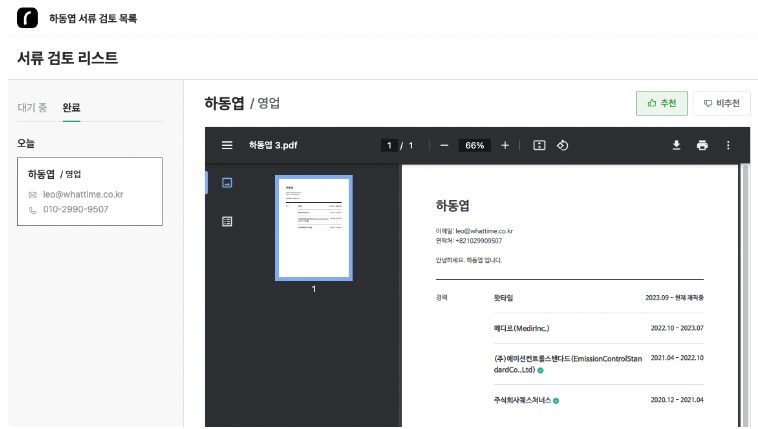Image resolution: width=758 pixels, height=429 pixels.
Task: Click the page number input field
Action: 389,145
